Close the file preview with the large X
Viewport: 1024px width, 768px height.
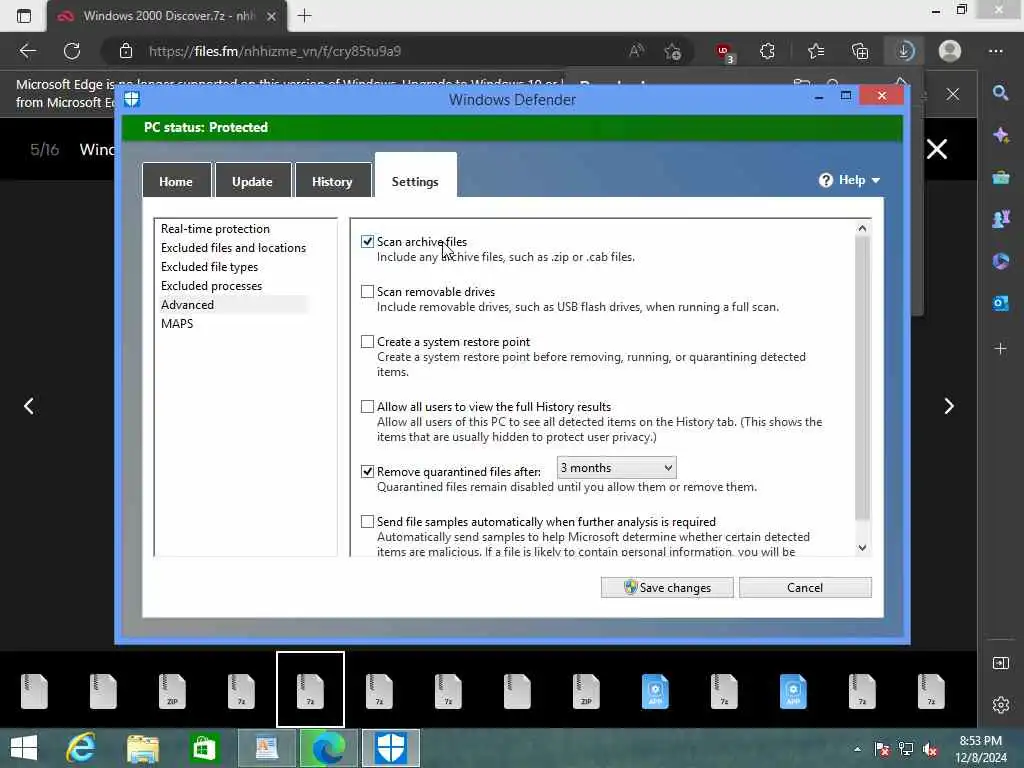click(936, 150)
